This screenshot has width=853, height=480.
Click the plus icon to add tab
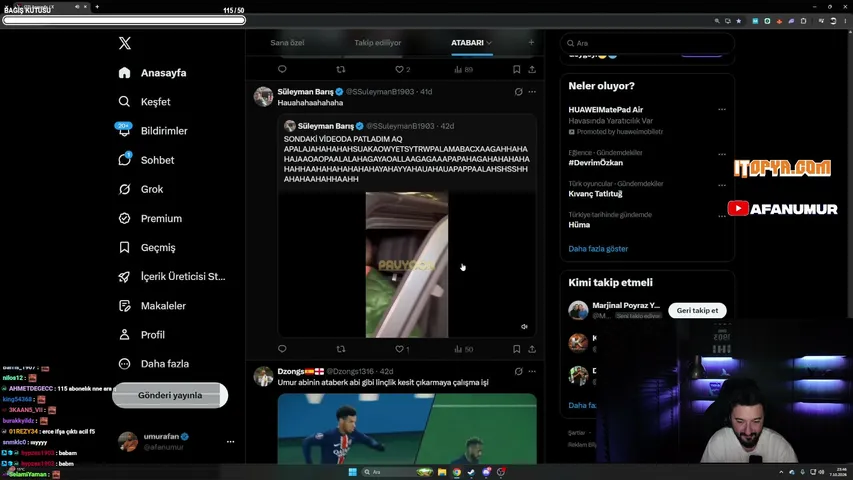[x=531, y=42]
